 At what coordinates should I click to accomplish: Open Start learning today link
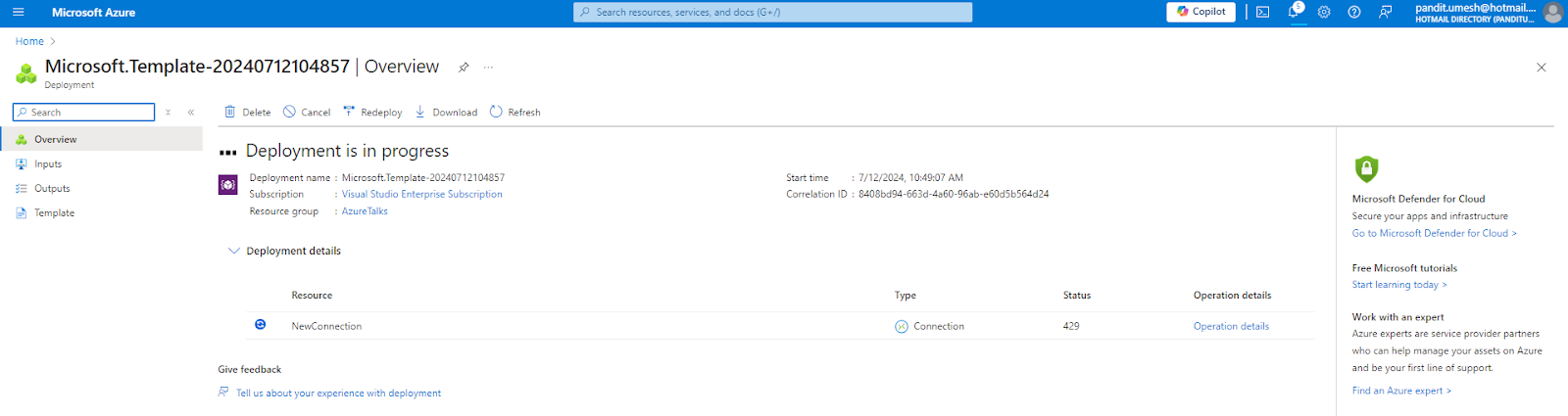[x=1398, y=285]
